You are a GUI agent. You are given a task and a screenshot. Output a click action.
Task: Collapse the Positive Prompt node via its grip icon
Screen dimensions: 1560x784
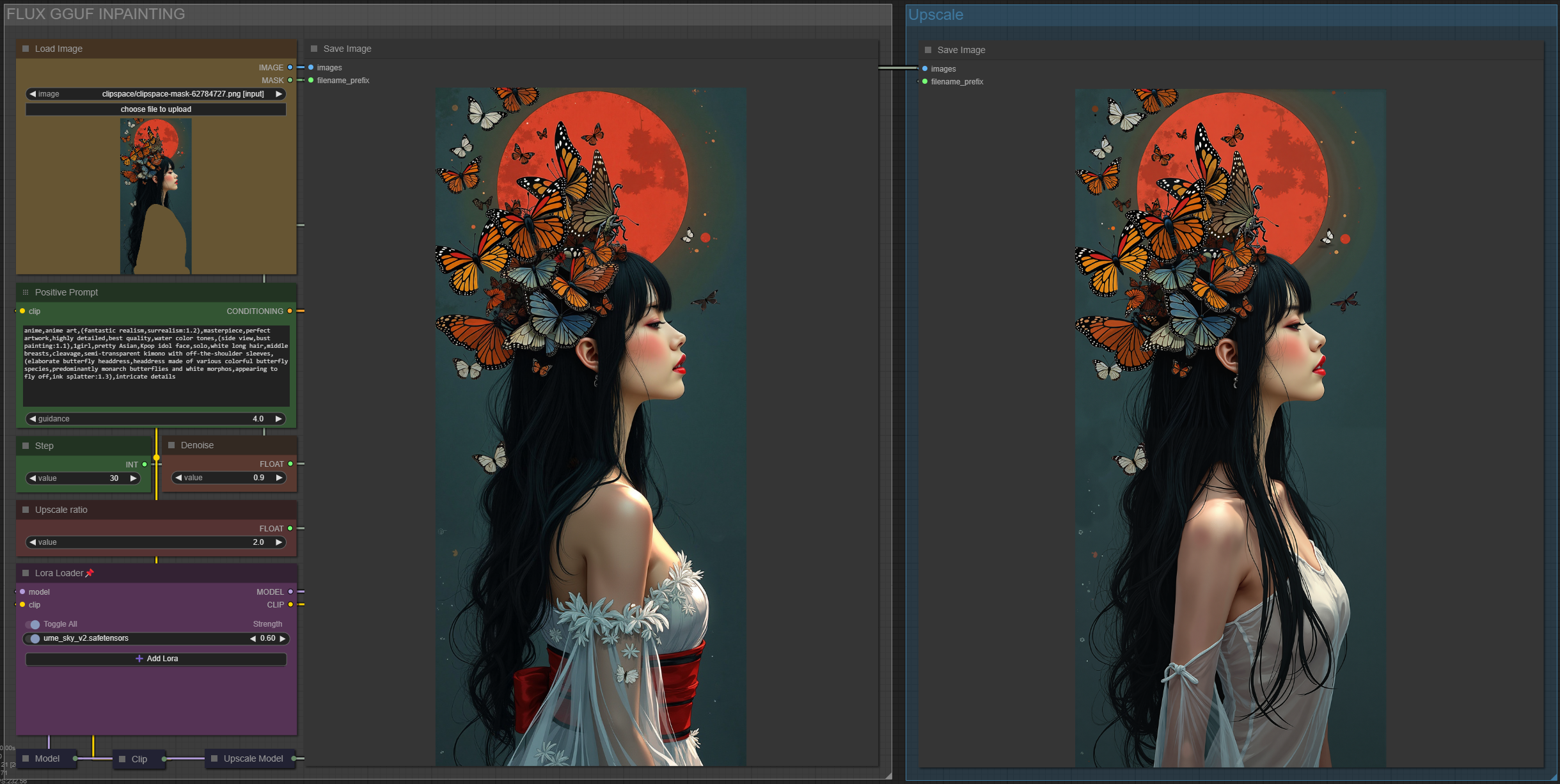(x=26, y=292)
